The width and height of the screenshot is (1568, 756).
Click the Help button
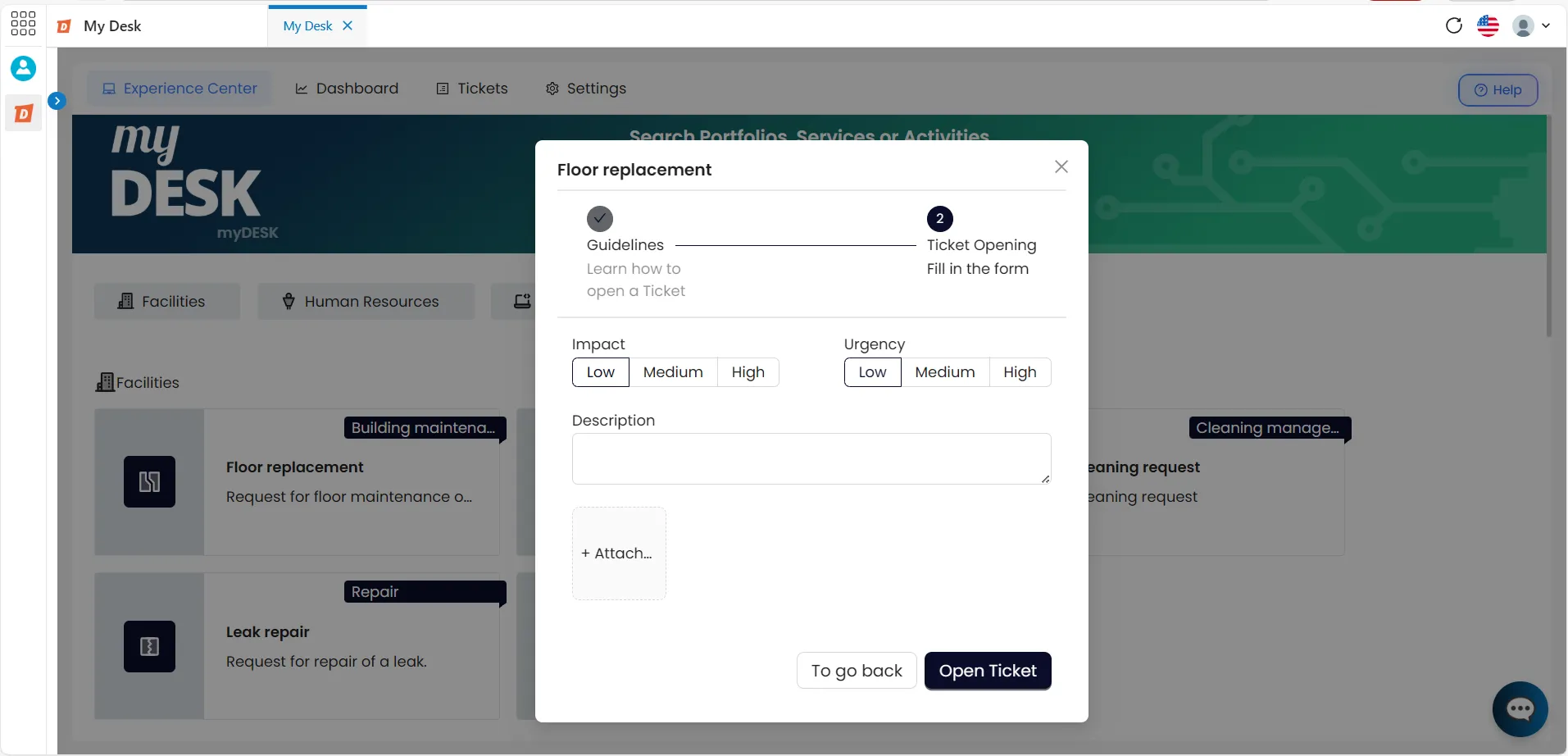(1498, 90)
